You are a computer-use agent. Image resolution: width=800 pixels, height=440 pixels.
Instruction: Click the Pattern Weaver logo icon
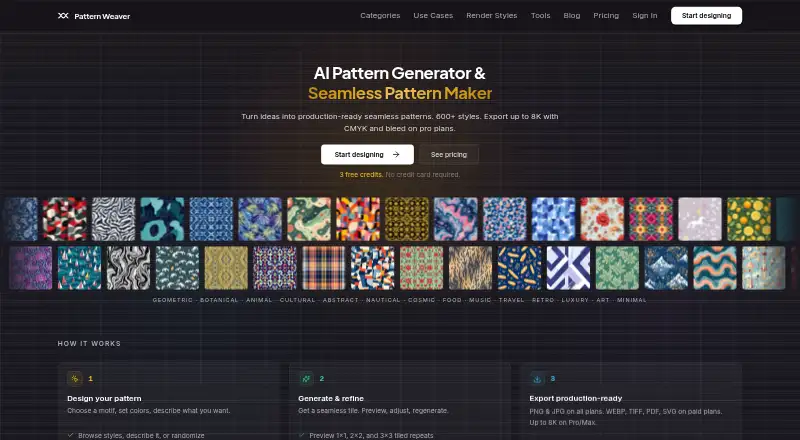63,16
